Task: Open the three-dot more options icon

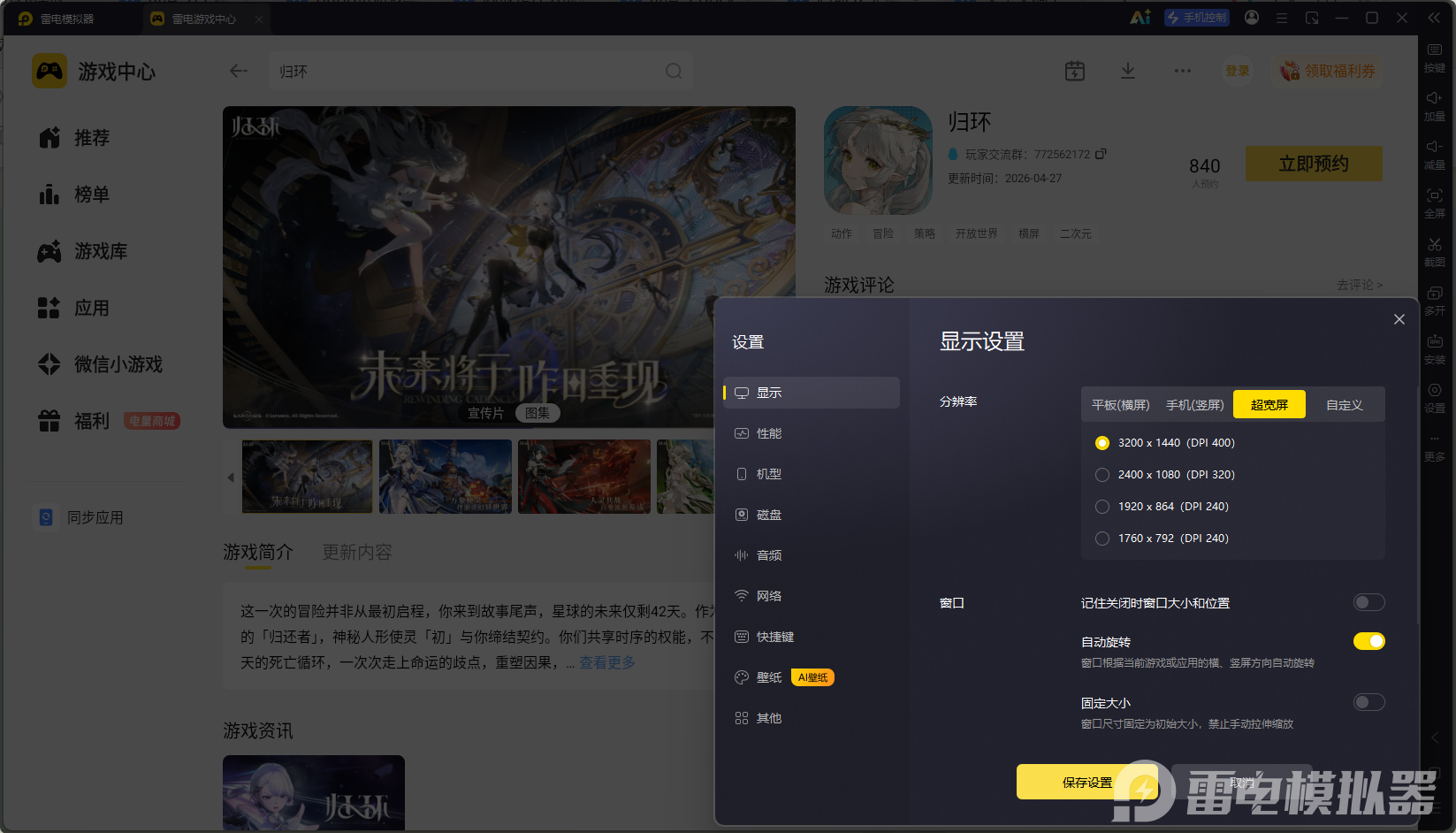Action: 1183,71
